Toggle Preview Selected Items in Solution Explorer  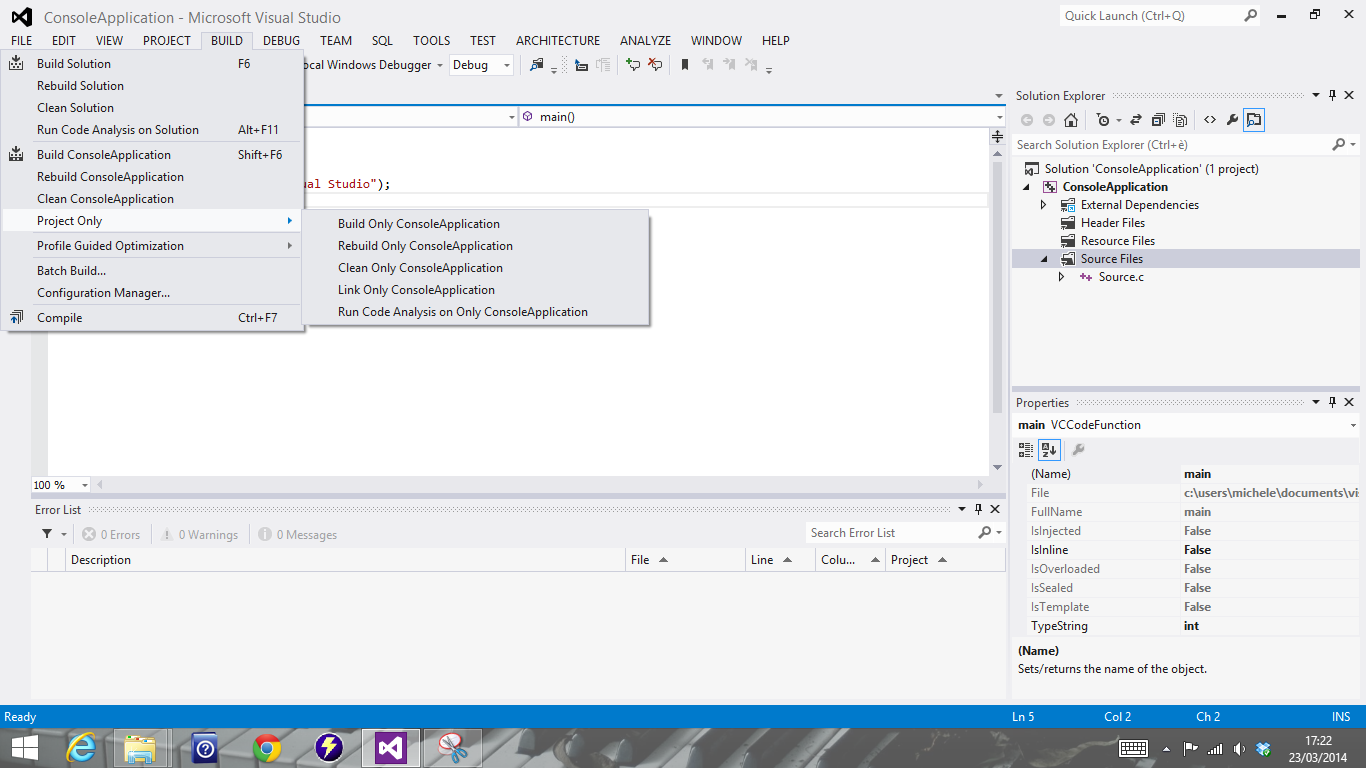coord(1254,120)
